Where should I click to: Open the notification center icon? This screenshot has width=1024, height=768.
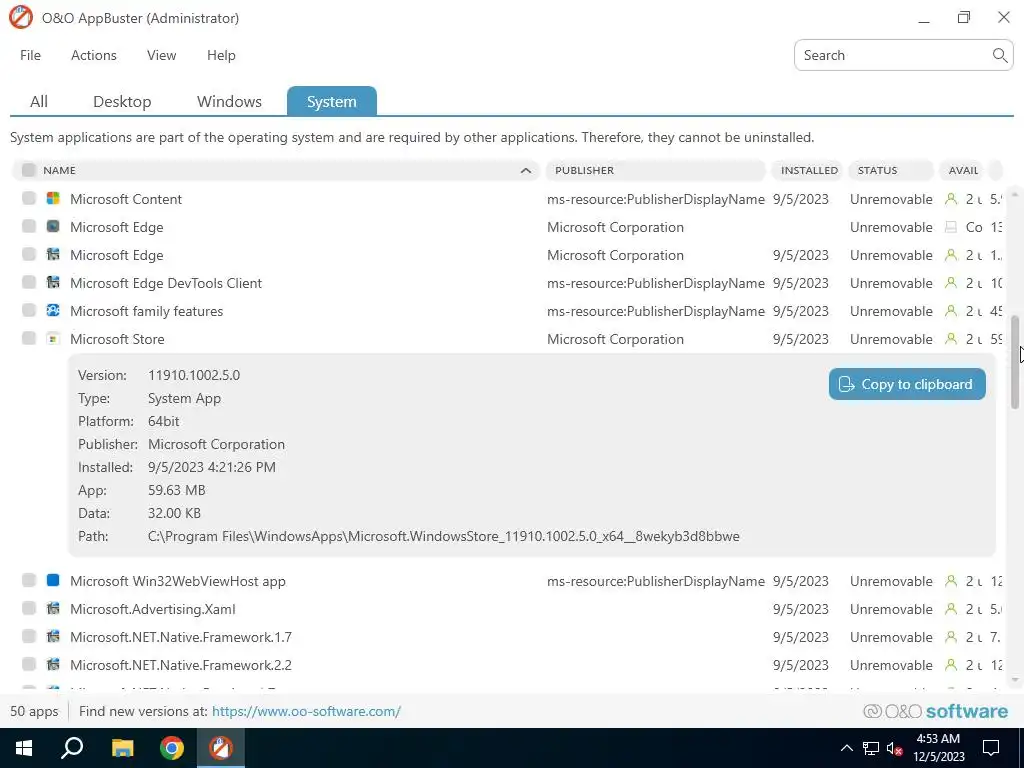point(991,748)
